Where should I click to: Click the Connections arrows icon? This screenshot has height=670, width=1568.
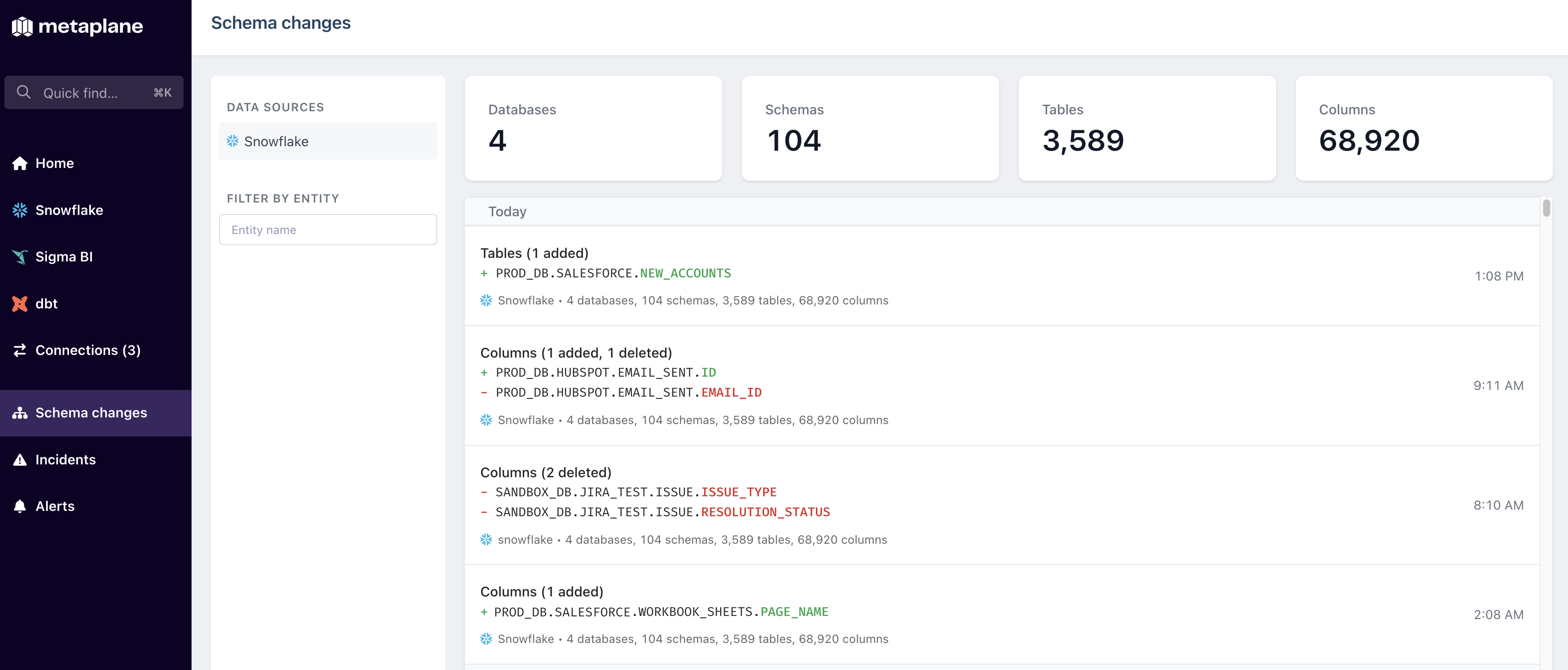(x=20, y=350)
